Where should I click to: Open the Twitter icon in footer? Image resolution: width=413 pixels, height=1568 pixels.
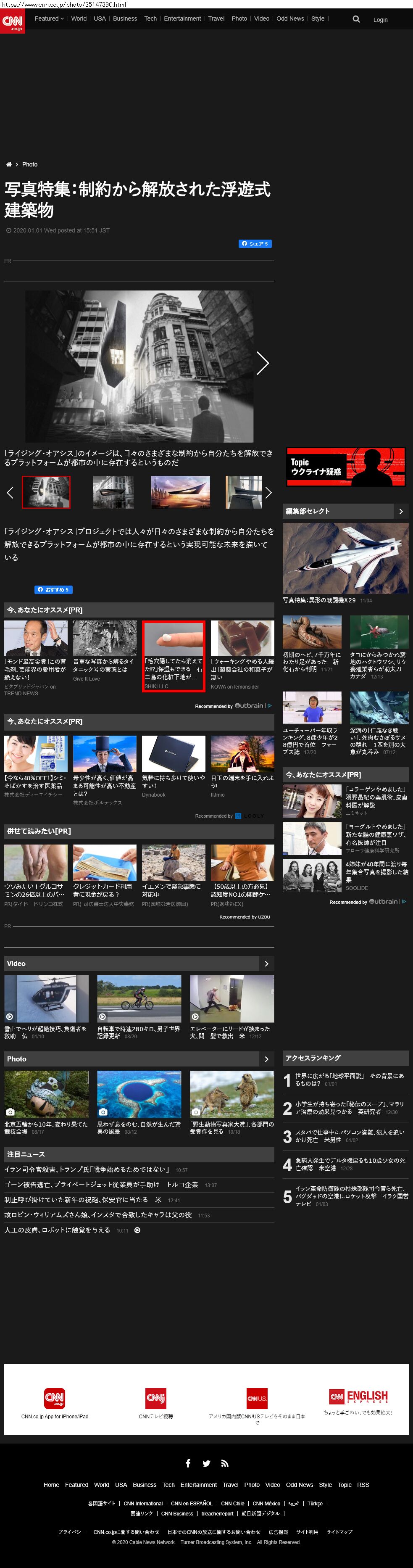[206, 1463]
